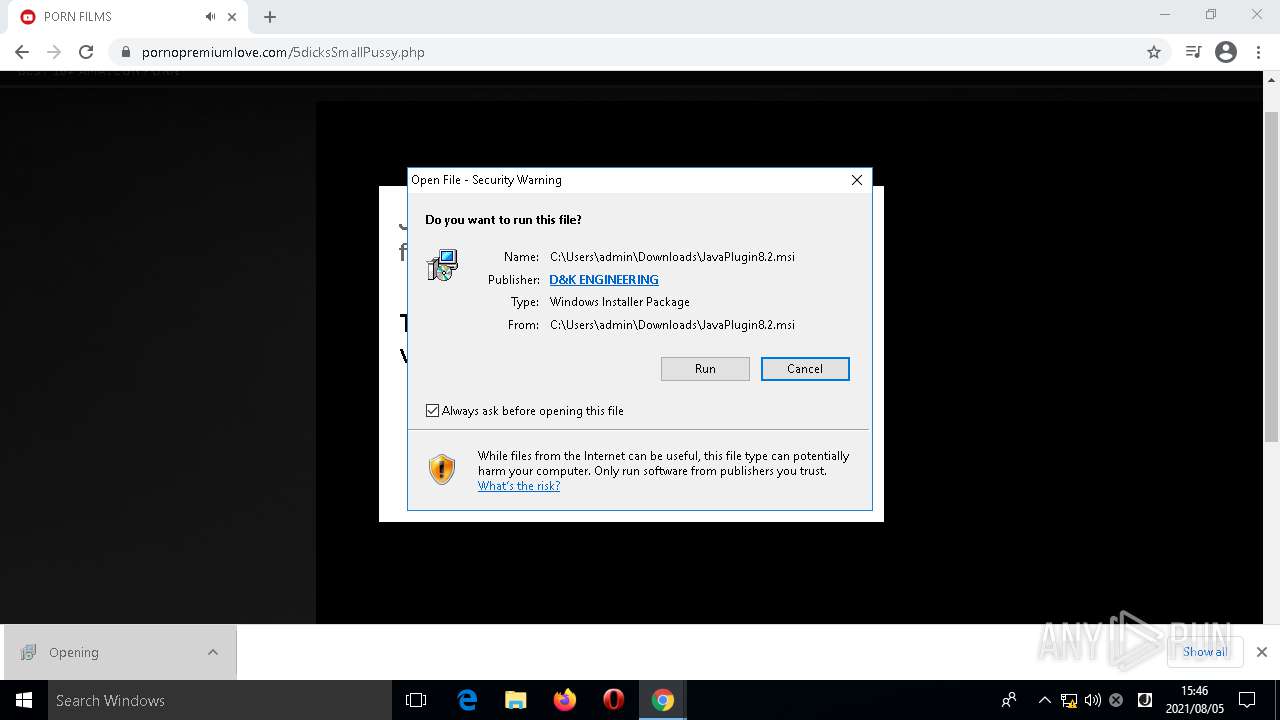The width and height of the screenshot is (1280, 720).
Task: Close the Security Warning dialog with X
Action: [857, 180]
